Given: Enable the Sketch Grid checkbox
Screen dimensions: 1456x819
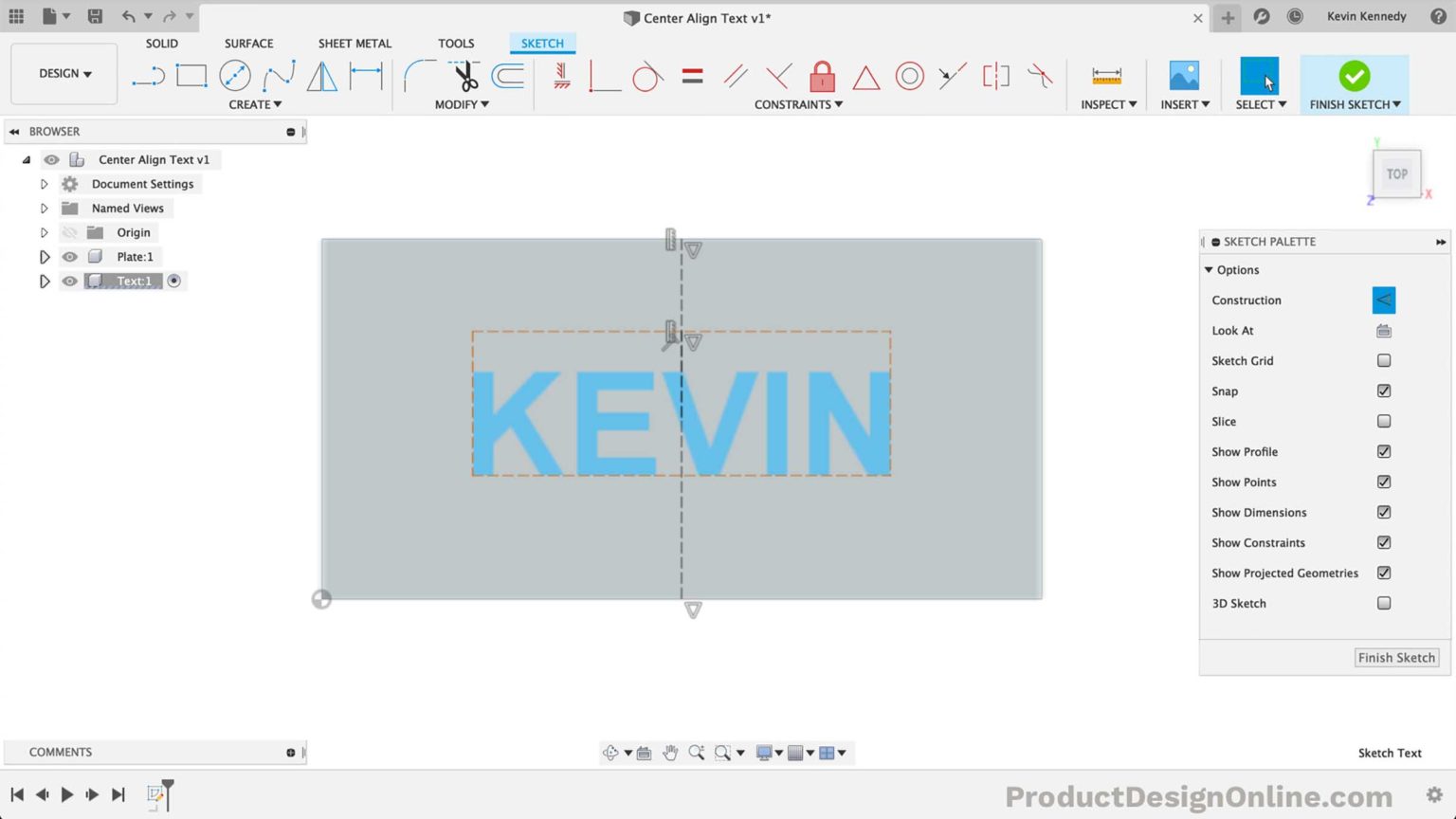Looking at the screenshot, I should (1383, 360).
